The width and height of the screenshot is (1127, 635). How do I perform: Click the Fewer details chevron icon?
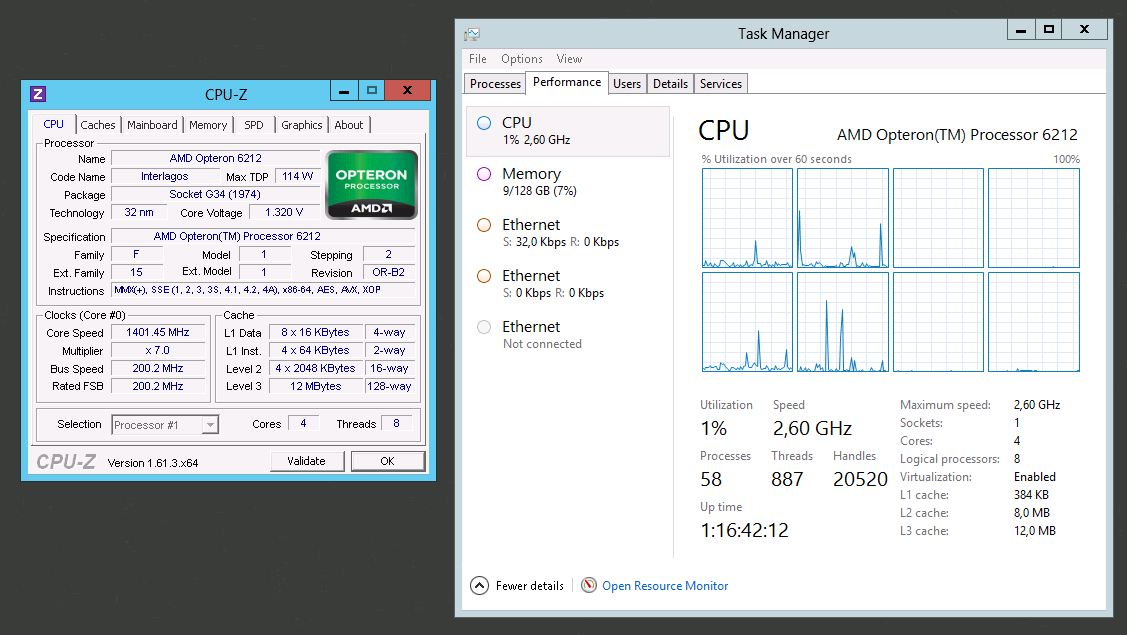pyautogui.click(x=479, y=585)
